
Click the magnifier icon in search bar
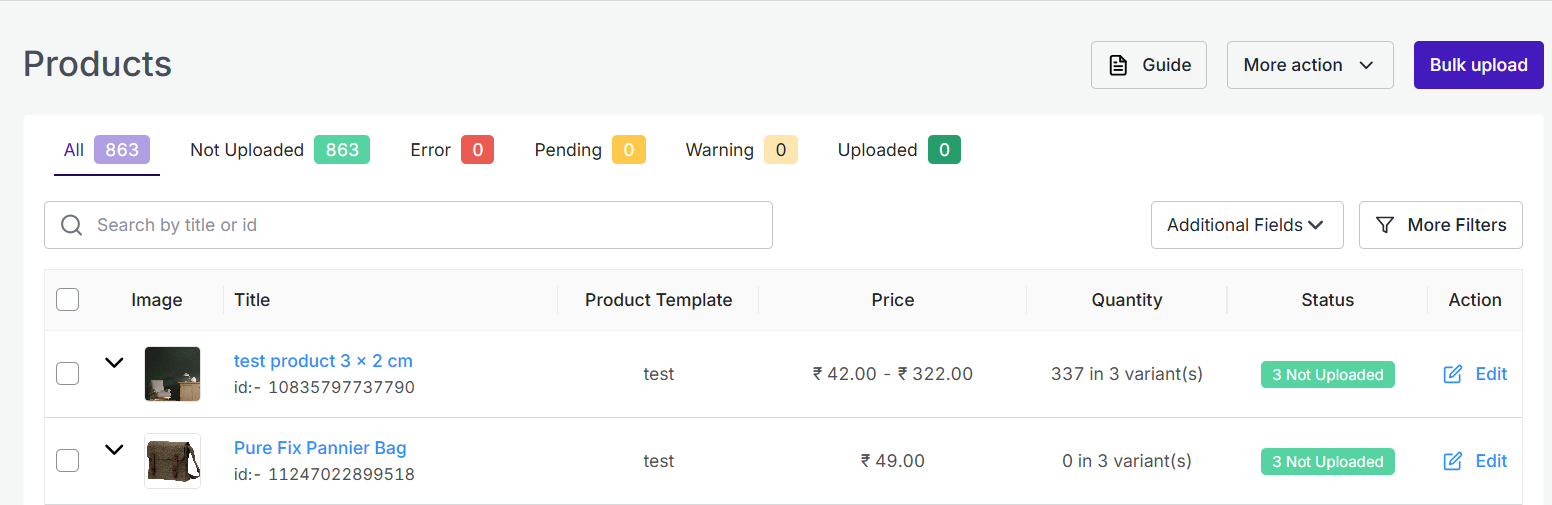[x=71, y=225]
